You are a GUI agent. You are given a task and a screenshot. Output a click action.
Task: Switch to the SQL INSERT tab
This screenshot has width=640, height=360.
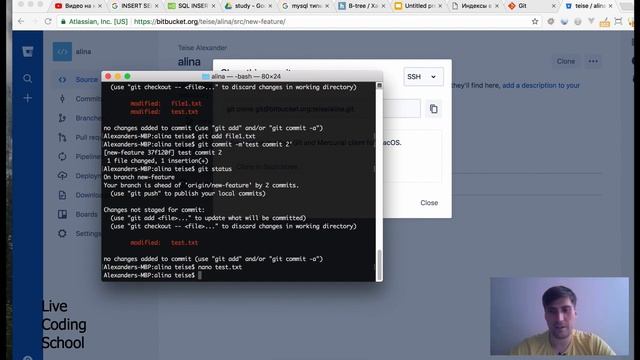click(191, 6)
